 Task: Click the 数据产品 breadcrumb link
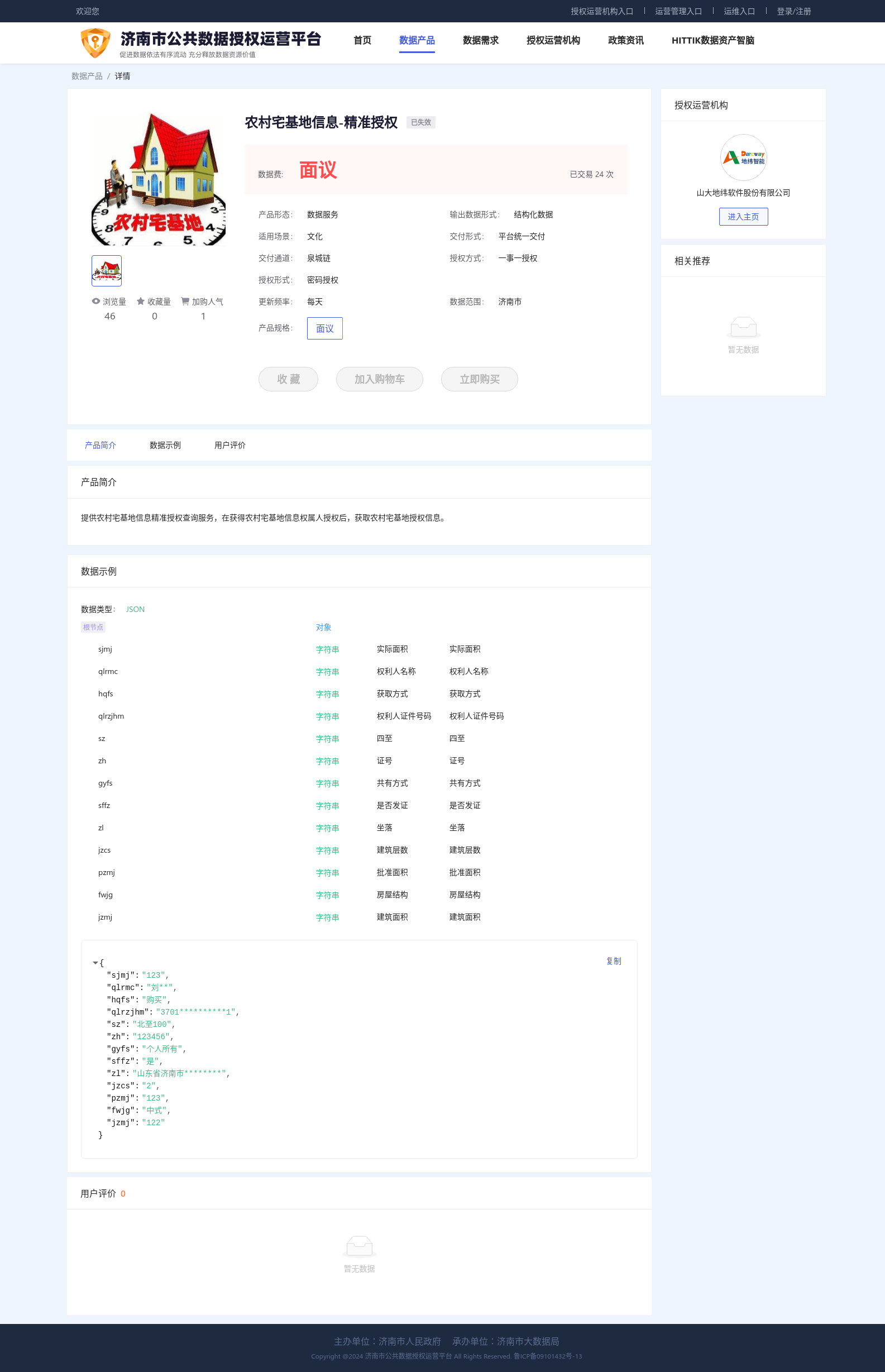[87, 76]
